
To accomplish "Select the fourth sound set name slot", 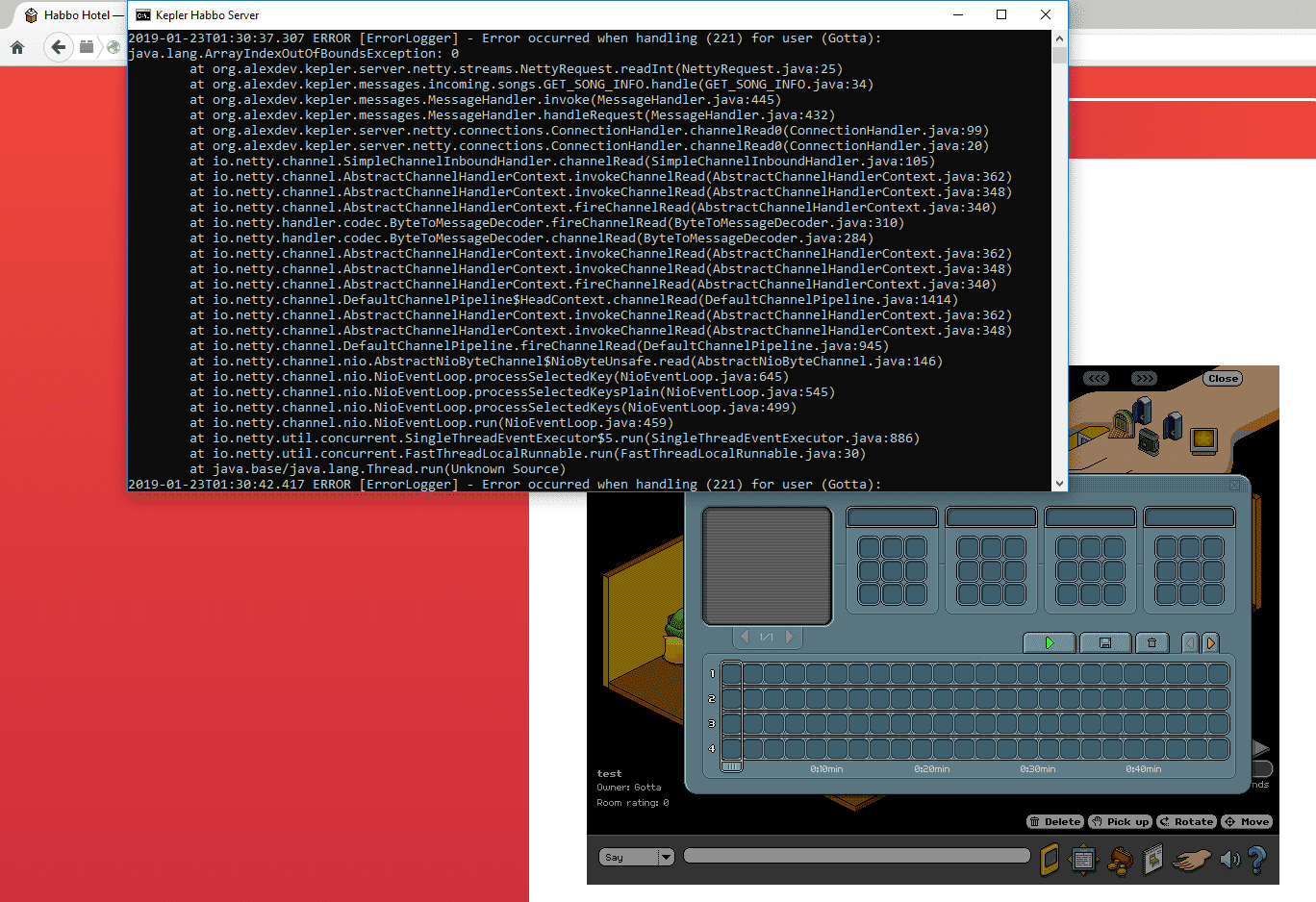I will click(1189, 517).
